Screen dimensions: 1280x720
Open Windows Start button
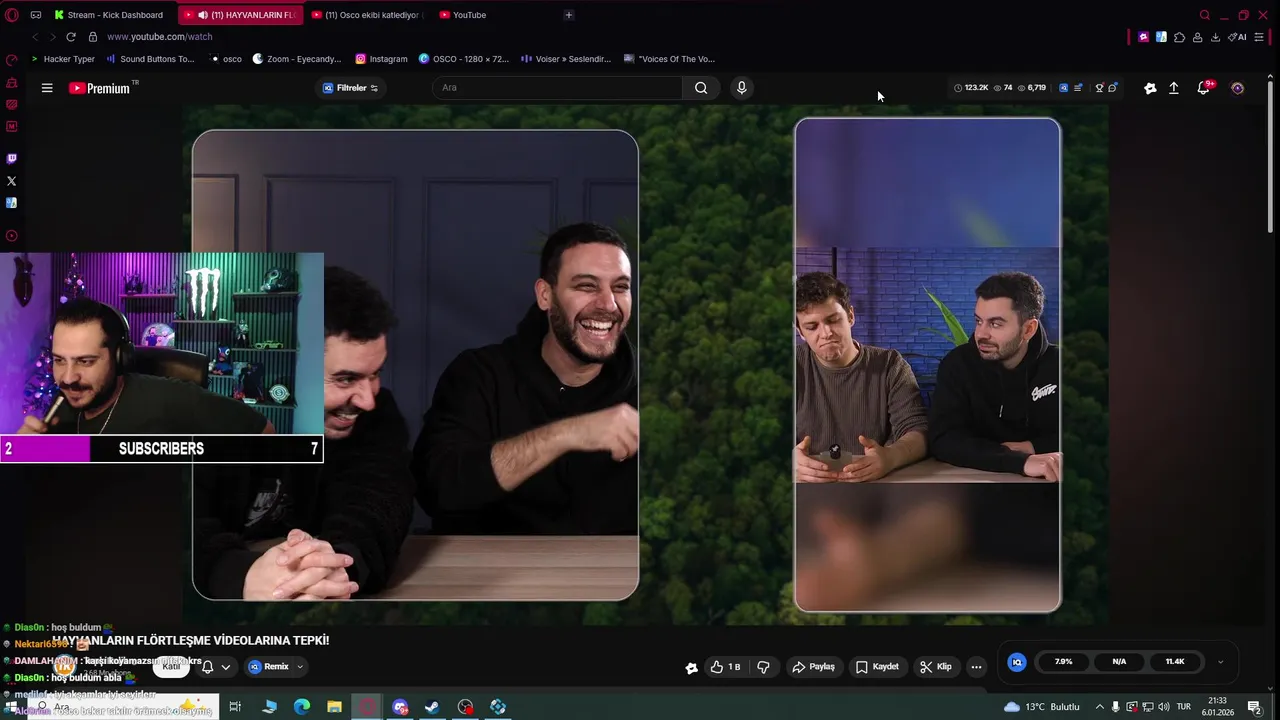[12, 707]
